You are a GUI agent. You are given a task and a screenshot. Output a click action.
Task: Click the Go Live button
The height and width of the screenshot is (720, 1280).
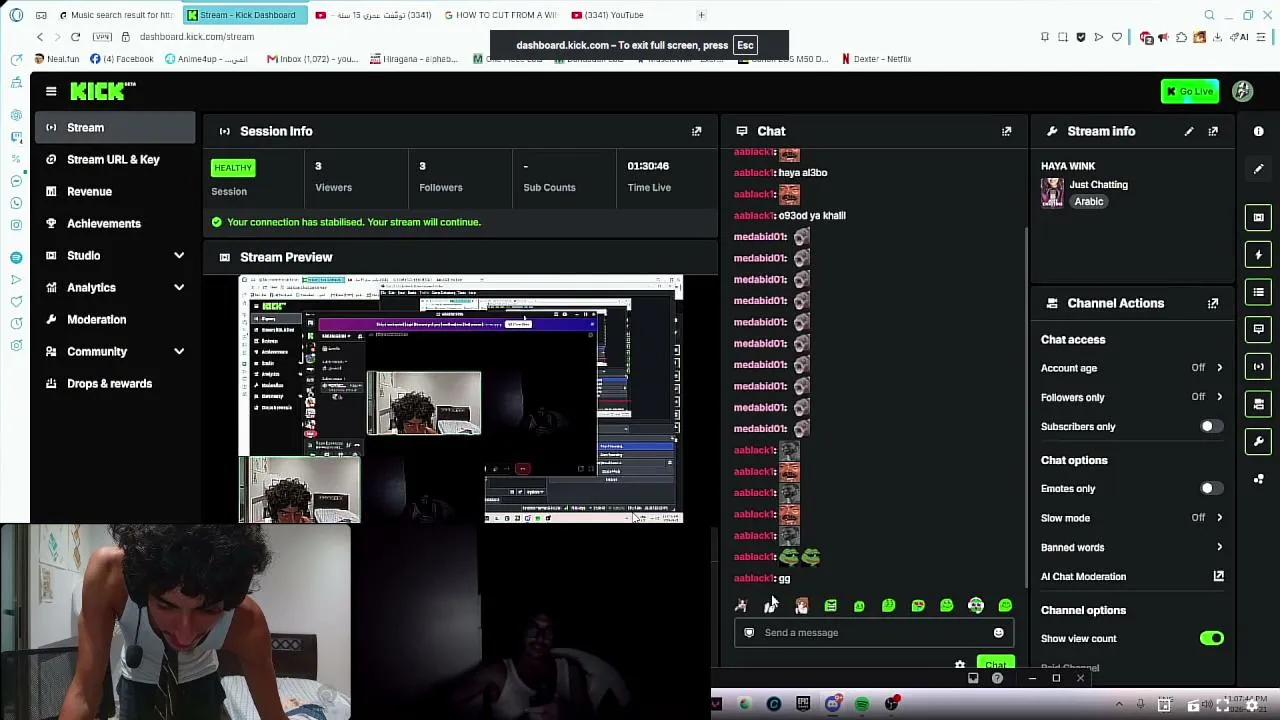pyautogui.click(x=1190, y=91)
